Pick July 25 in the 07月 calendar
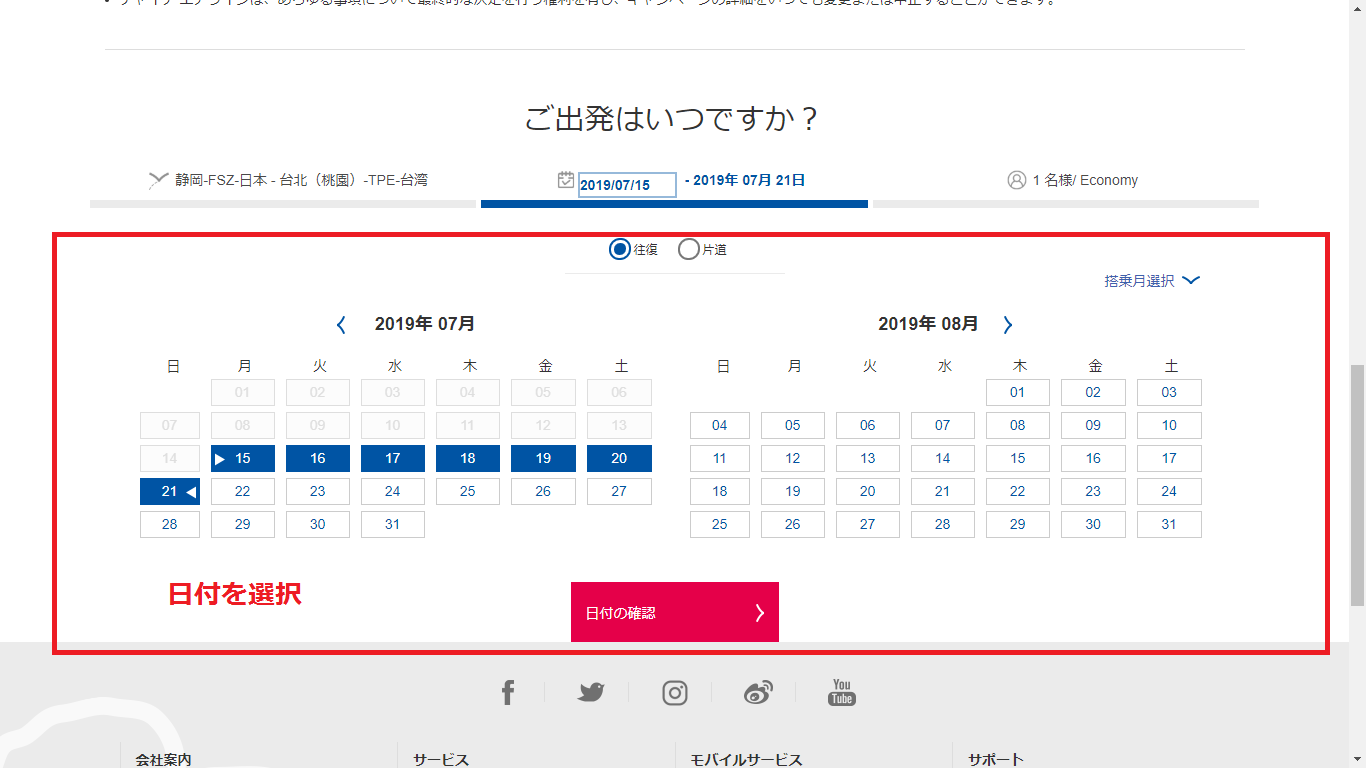 coord(468,491)
